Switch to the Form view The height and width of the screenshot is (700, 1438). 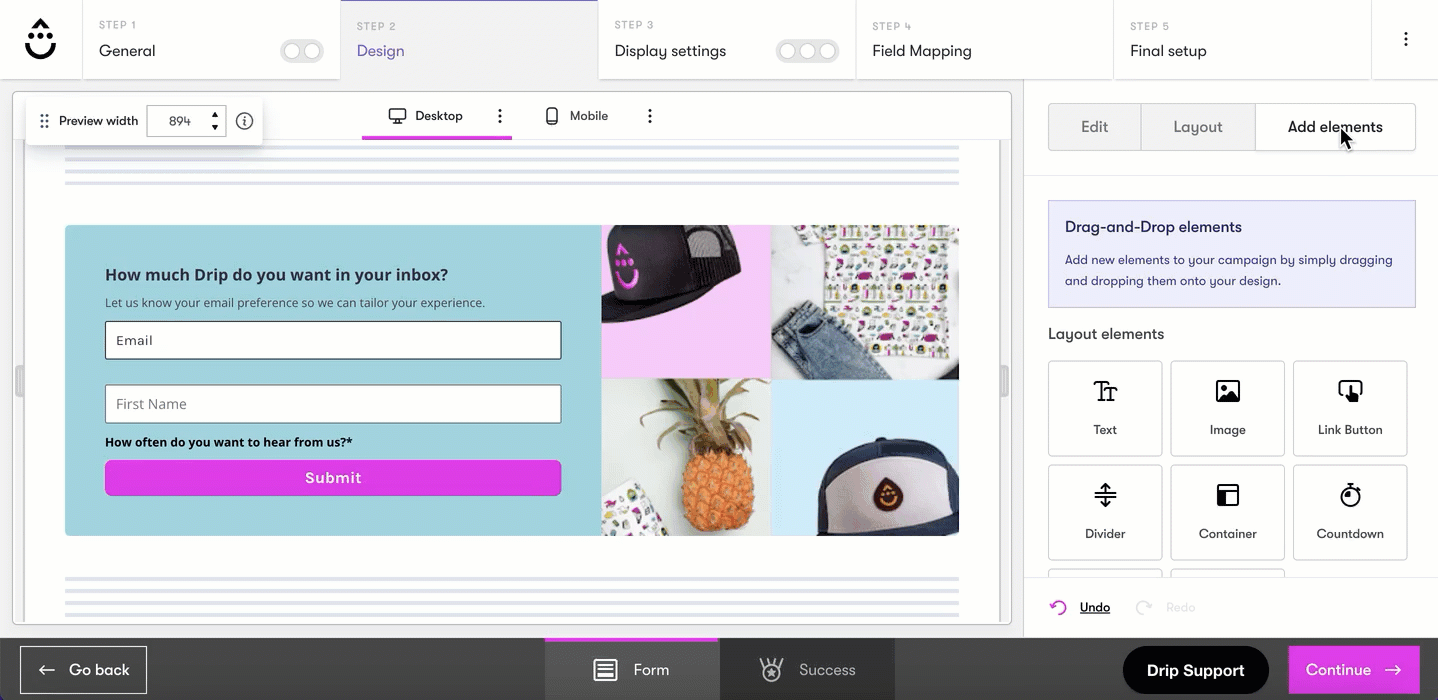631,670
